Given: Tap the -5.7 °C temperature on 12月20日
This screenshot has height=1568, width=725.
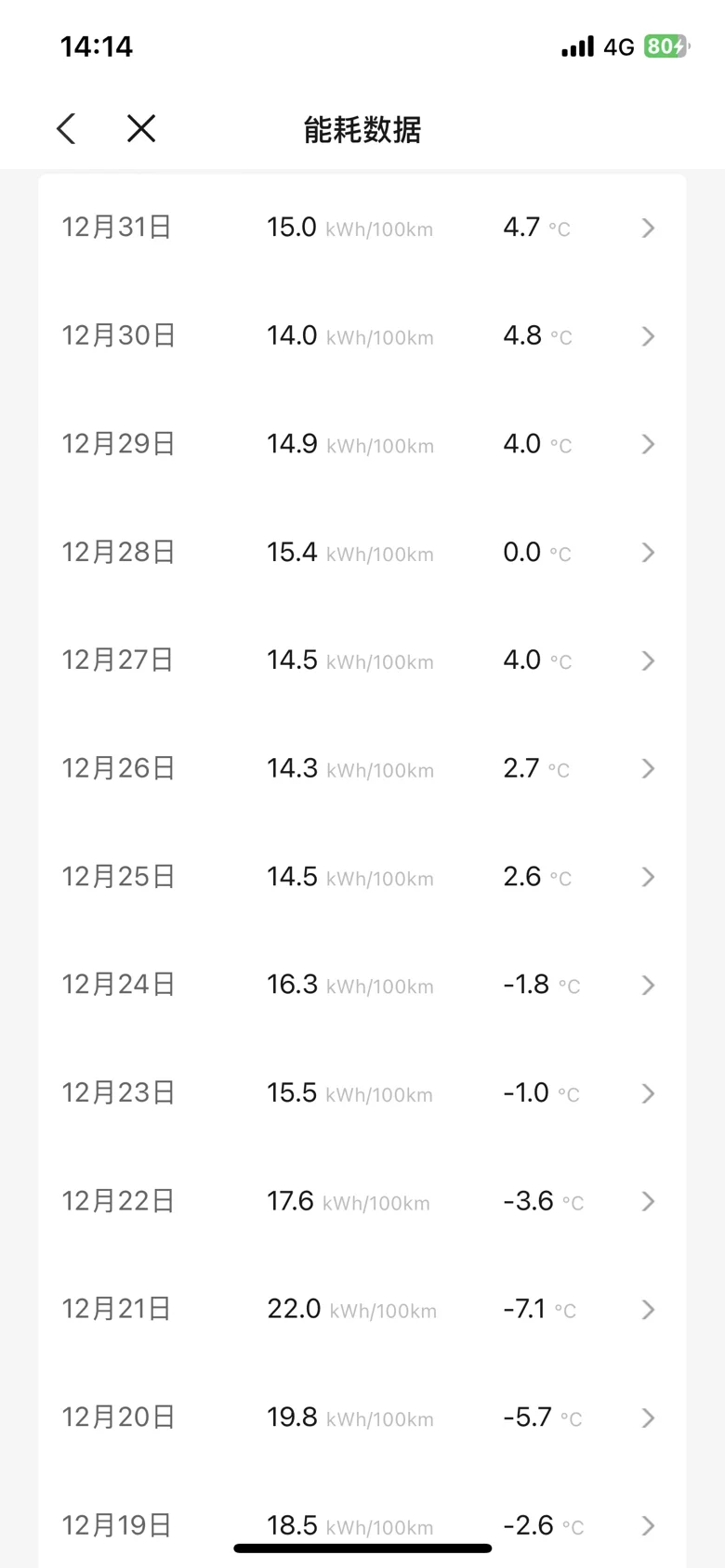Looking at the screenshot, I should (x=543, y=1418).
